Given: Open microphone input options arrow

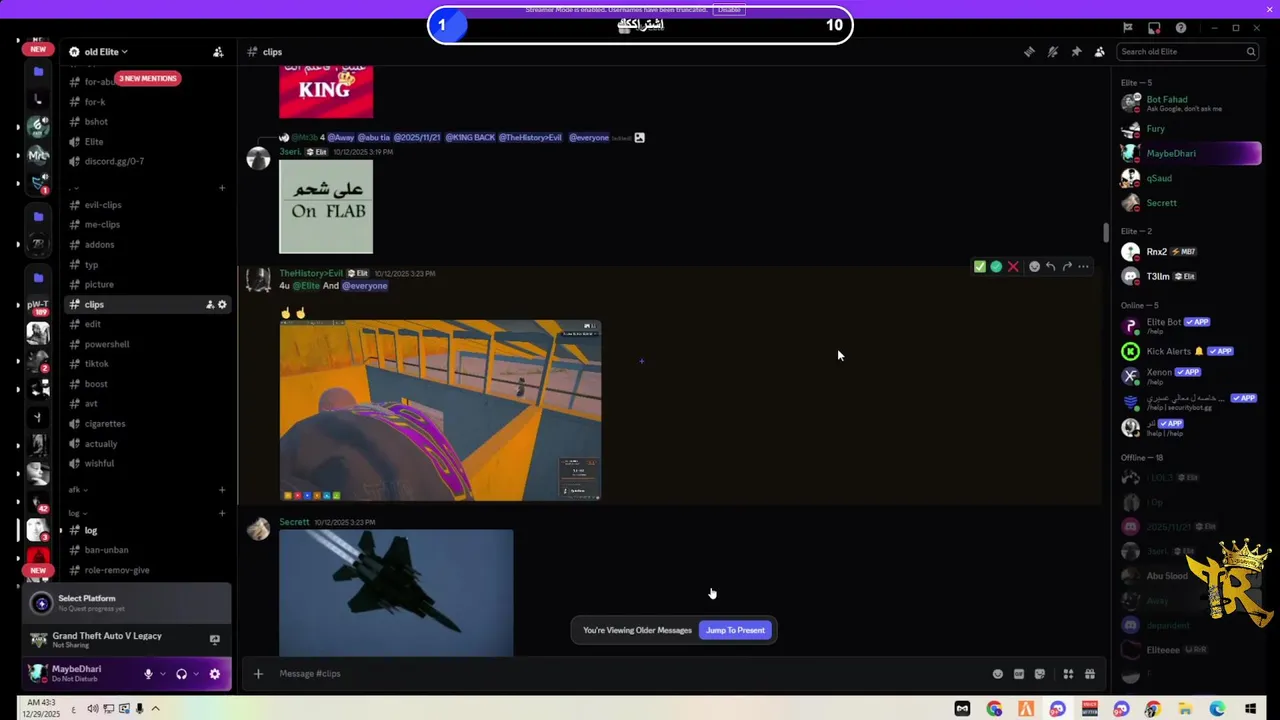Looking at the screenshot, I should [163, 674].
